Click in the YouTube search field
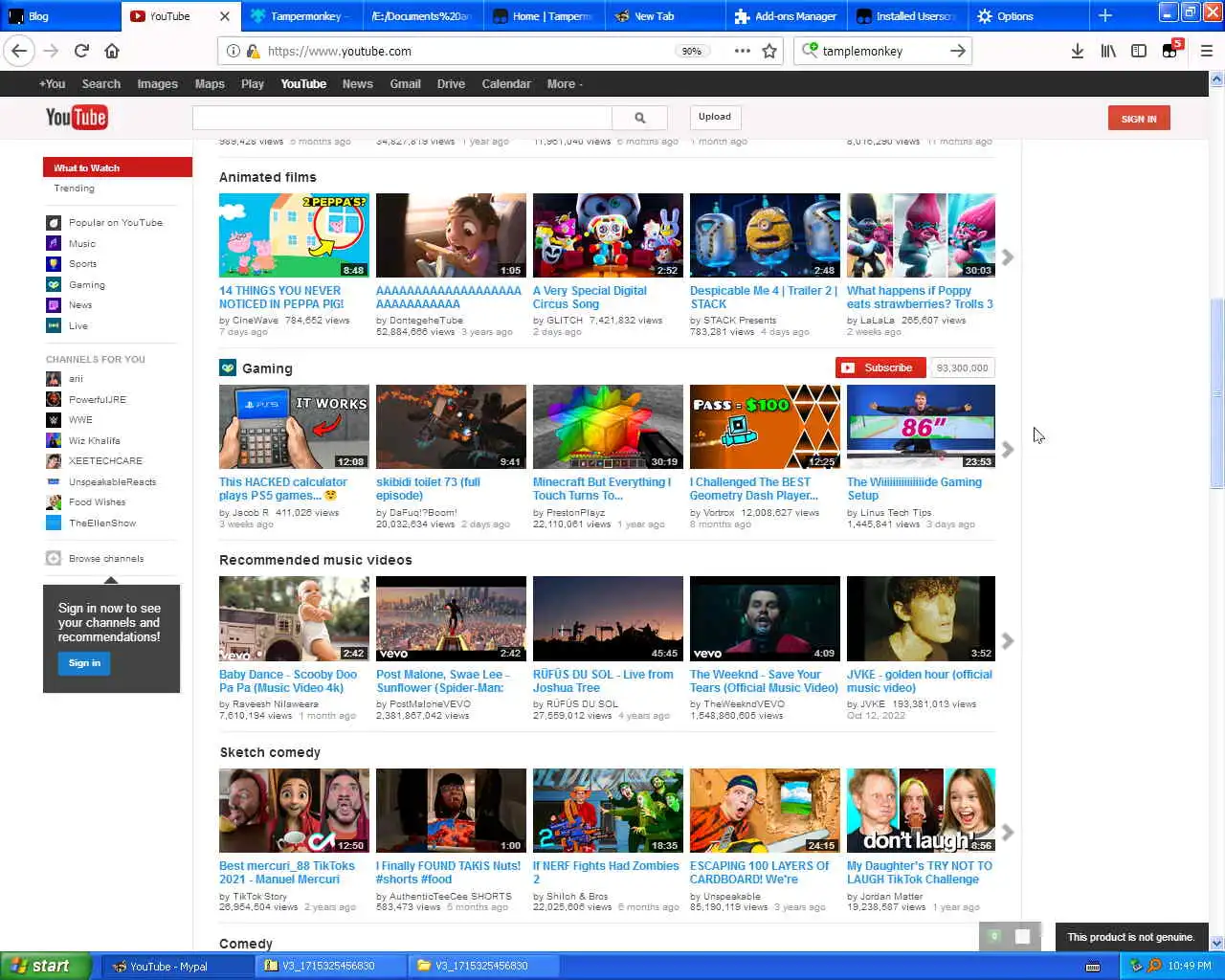The height and width of the screenshot is (980, 1225). click(402, 118)
